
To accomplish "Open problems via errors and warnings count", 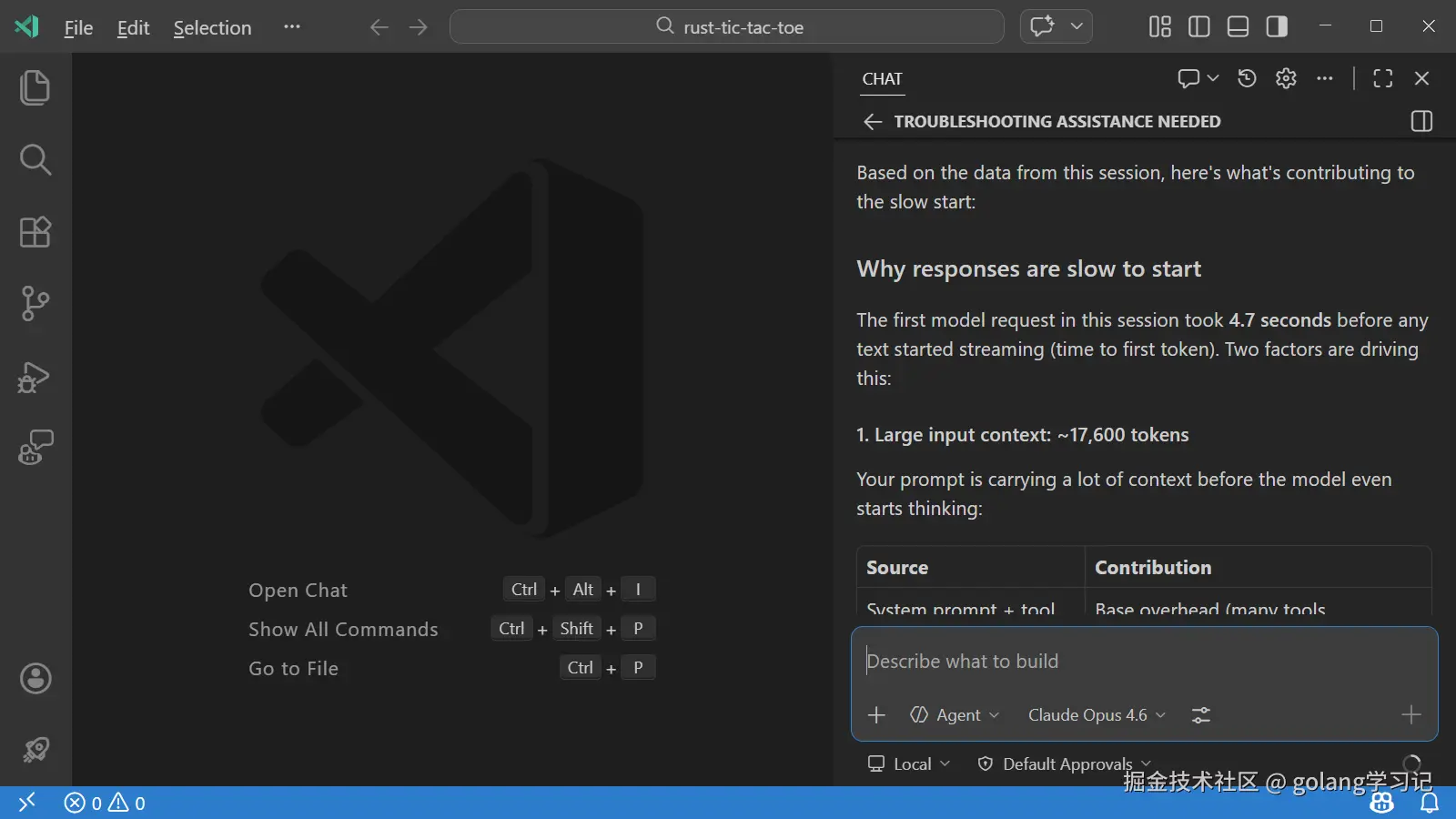I will coord(105,803).
